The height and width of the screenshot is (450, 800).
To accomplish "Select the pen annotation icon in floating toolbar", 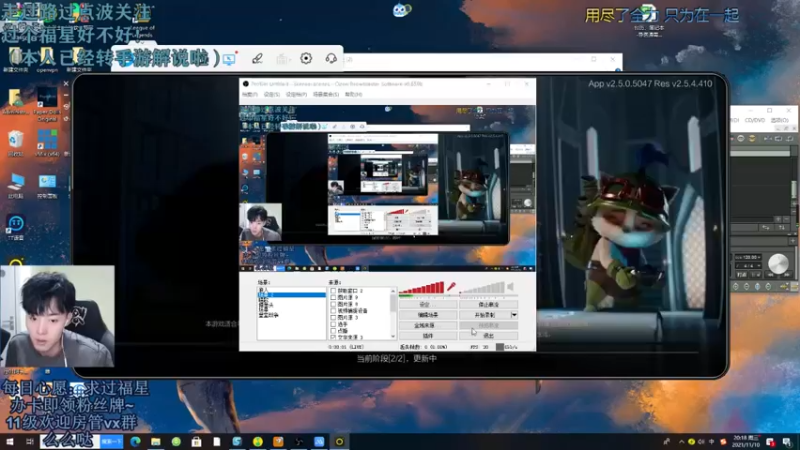I will (x=257, y=59).
